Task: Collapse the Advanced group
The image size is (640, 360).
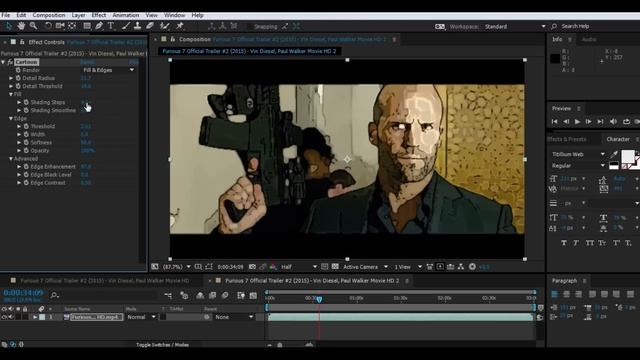Action: (x=11, y=159)
